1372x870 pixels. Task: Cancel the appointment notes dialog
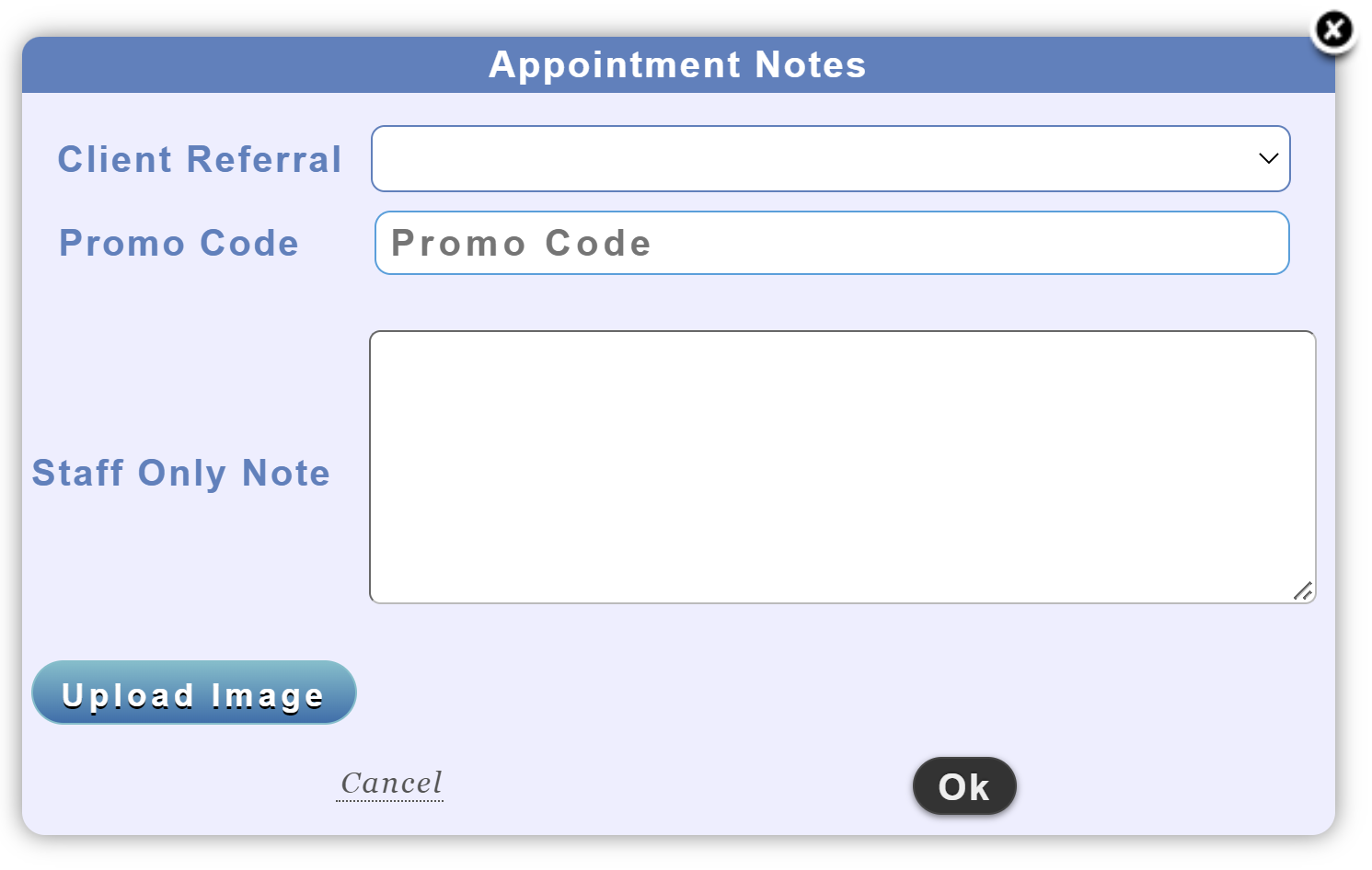[x=391, y=783]
